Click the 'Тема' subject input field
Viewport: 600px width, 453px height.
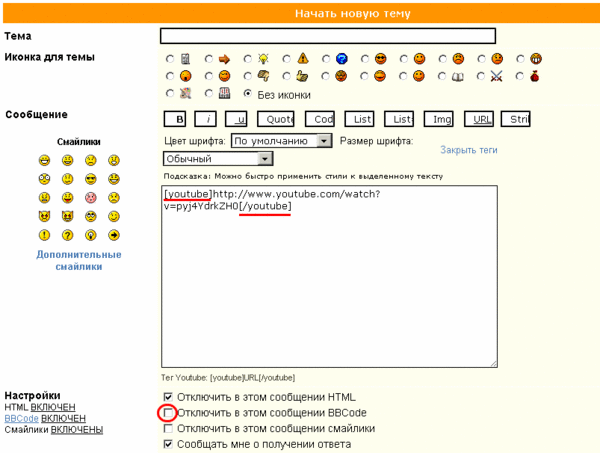click(328, 37)
